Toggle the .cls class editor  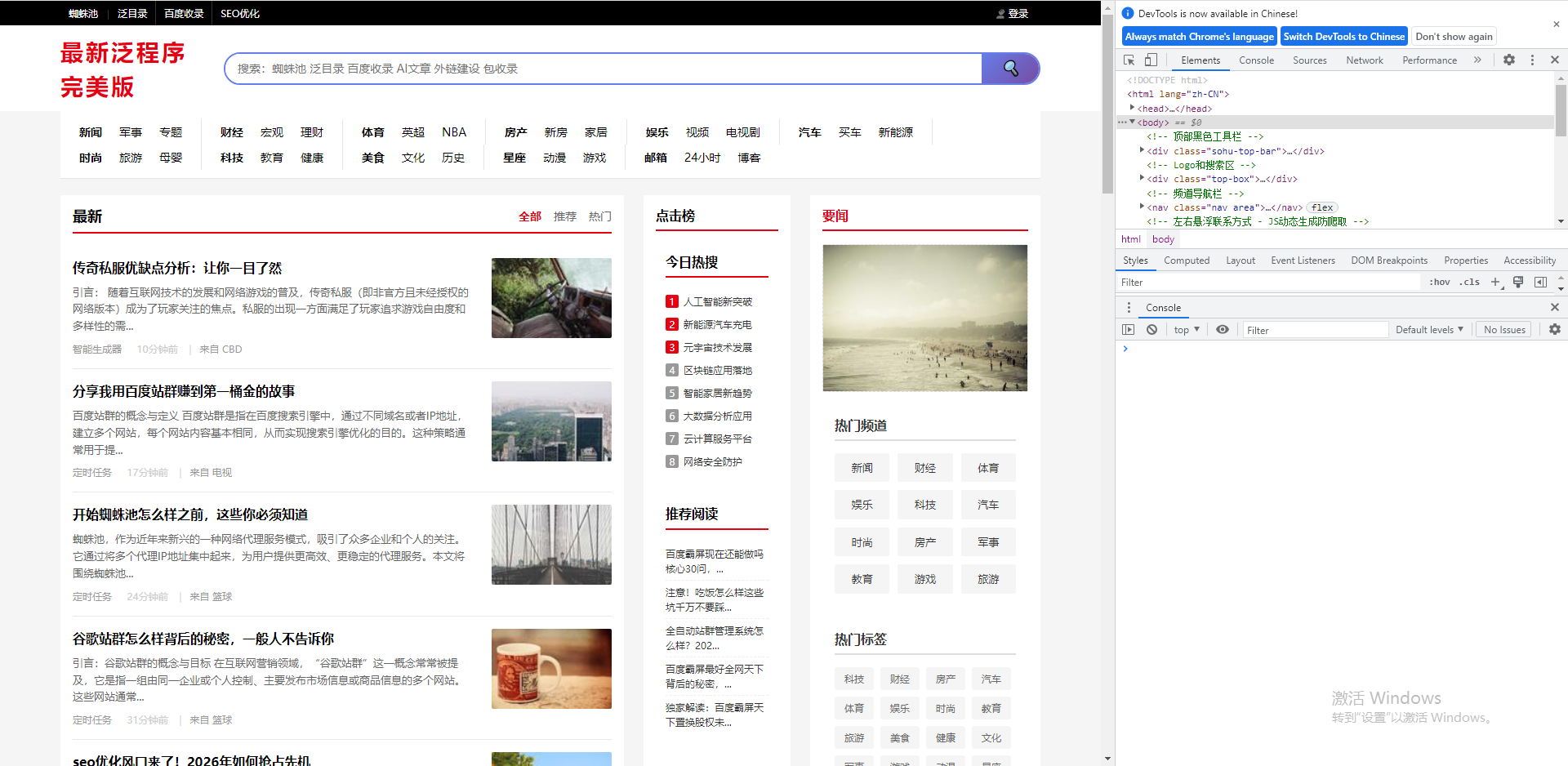(1469, 282)
